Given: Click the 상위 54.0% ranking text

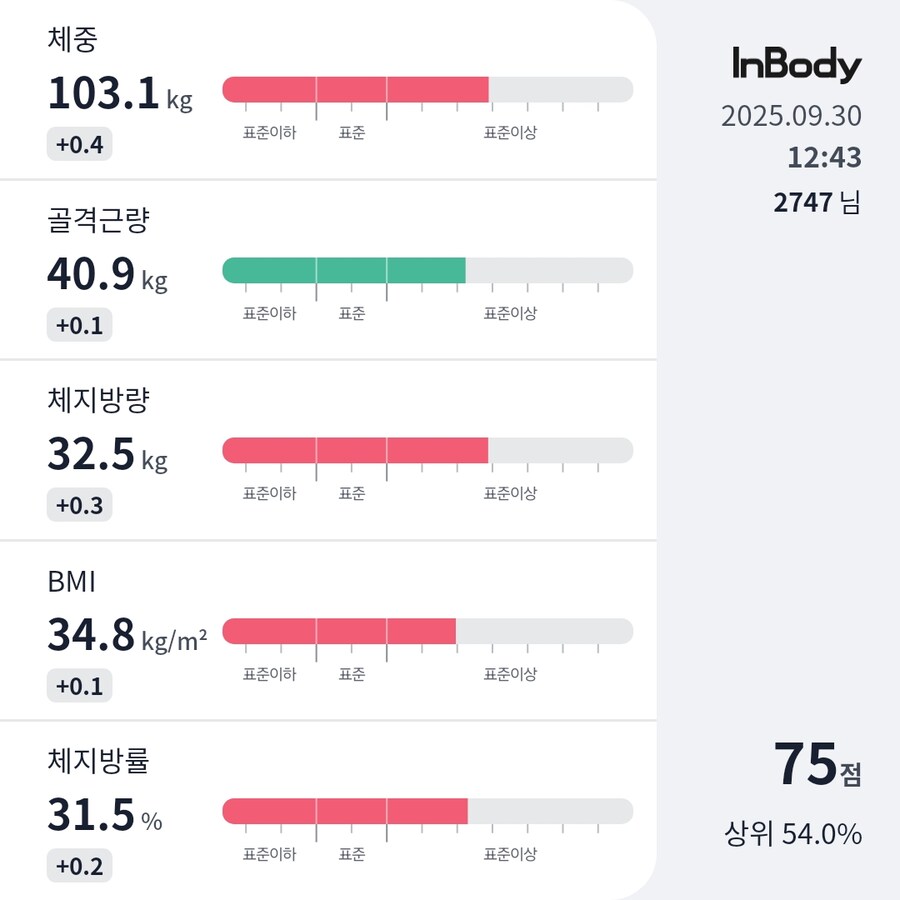Looking at the screenshot, I should point(793,833).
